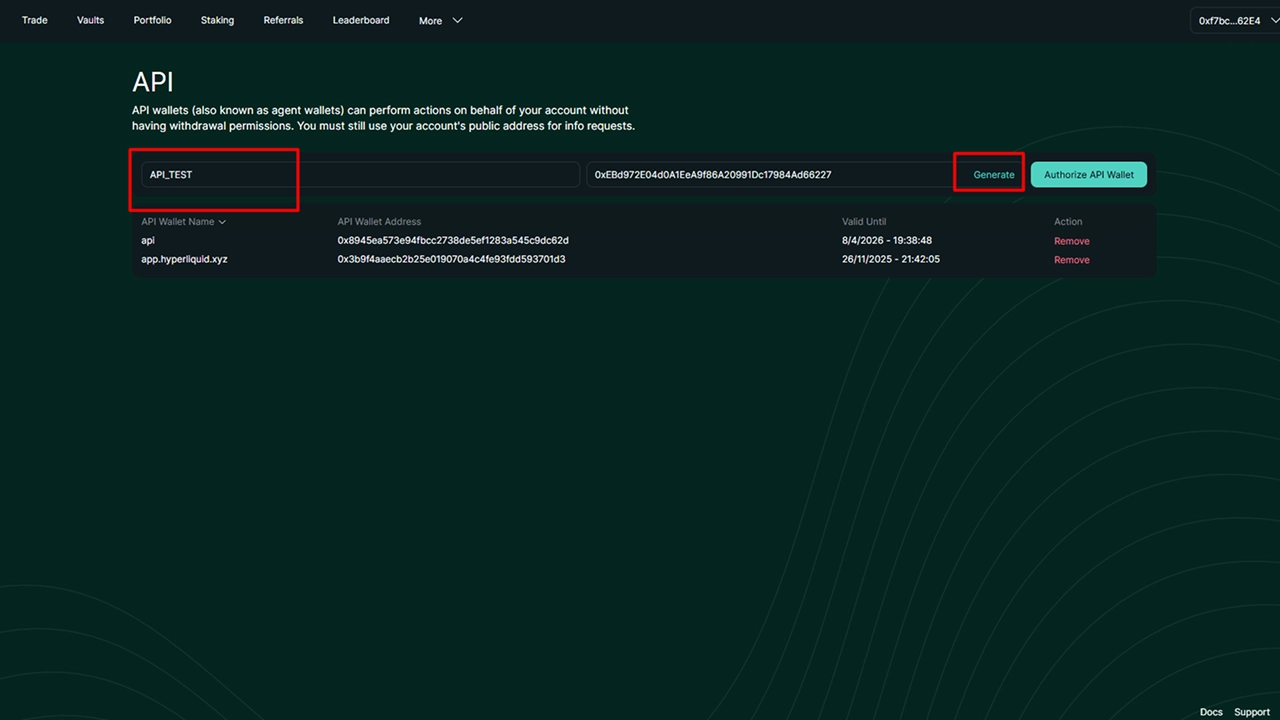Open the Trade page

tap(35, 20)
